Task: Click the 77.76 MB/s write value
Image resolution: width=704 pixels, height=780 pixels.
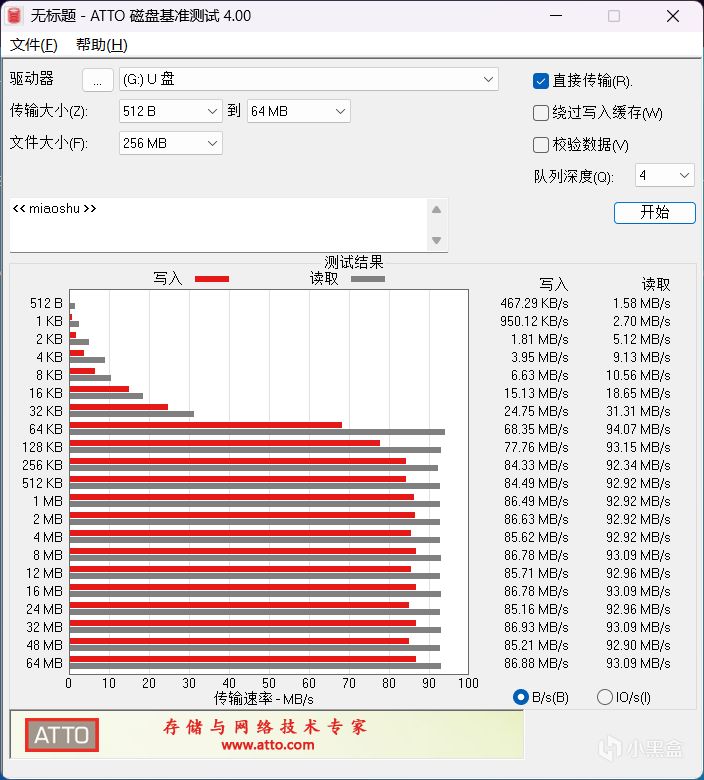Action: click(536, 447)
